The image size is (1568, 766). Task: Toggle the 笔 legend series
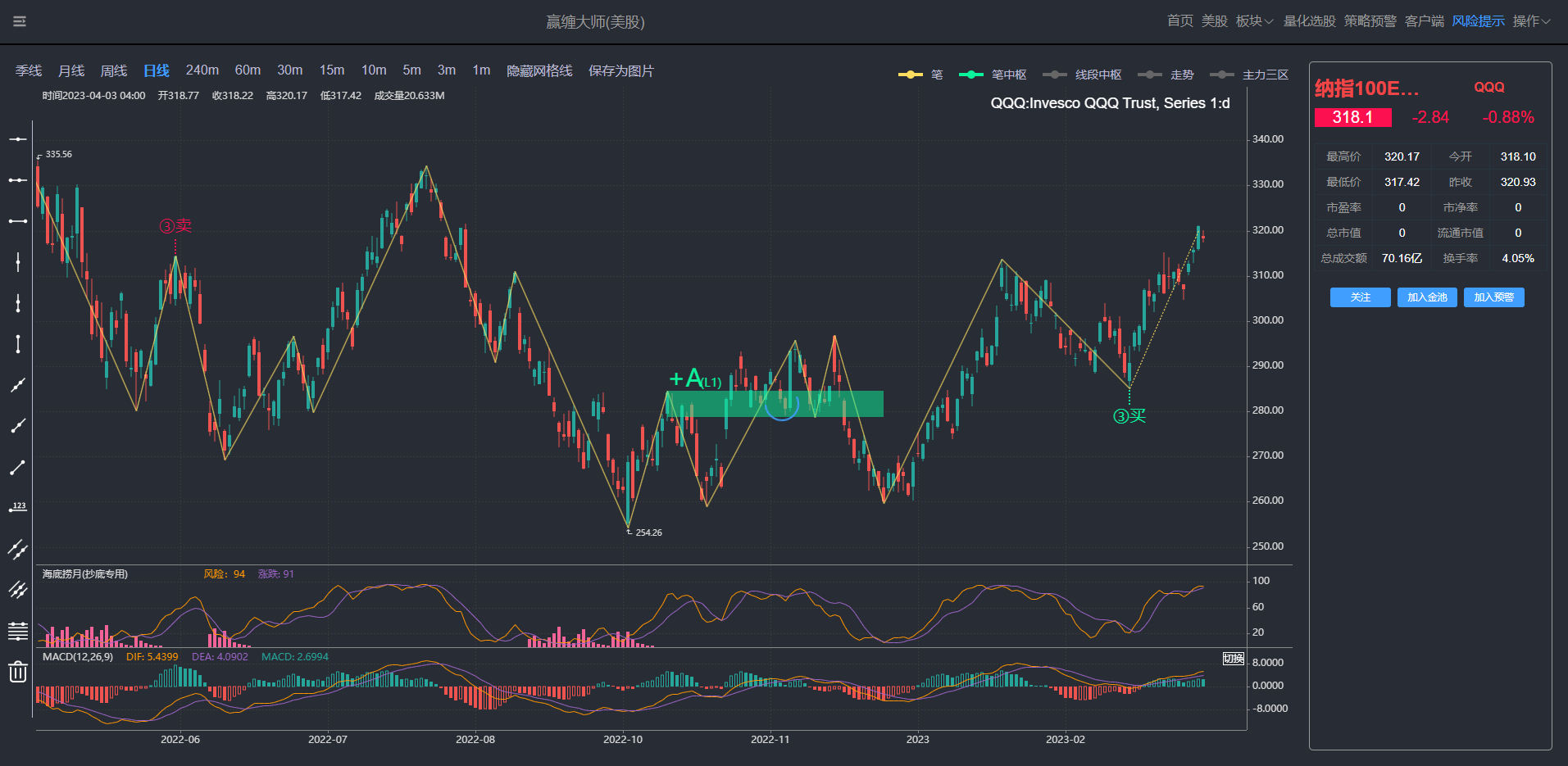921,75
